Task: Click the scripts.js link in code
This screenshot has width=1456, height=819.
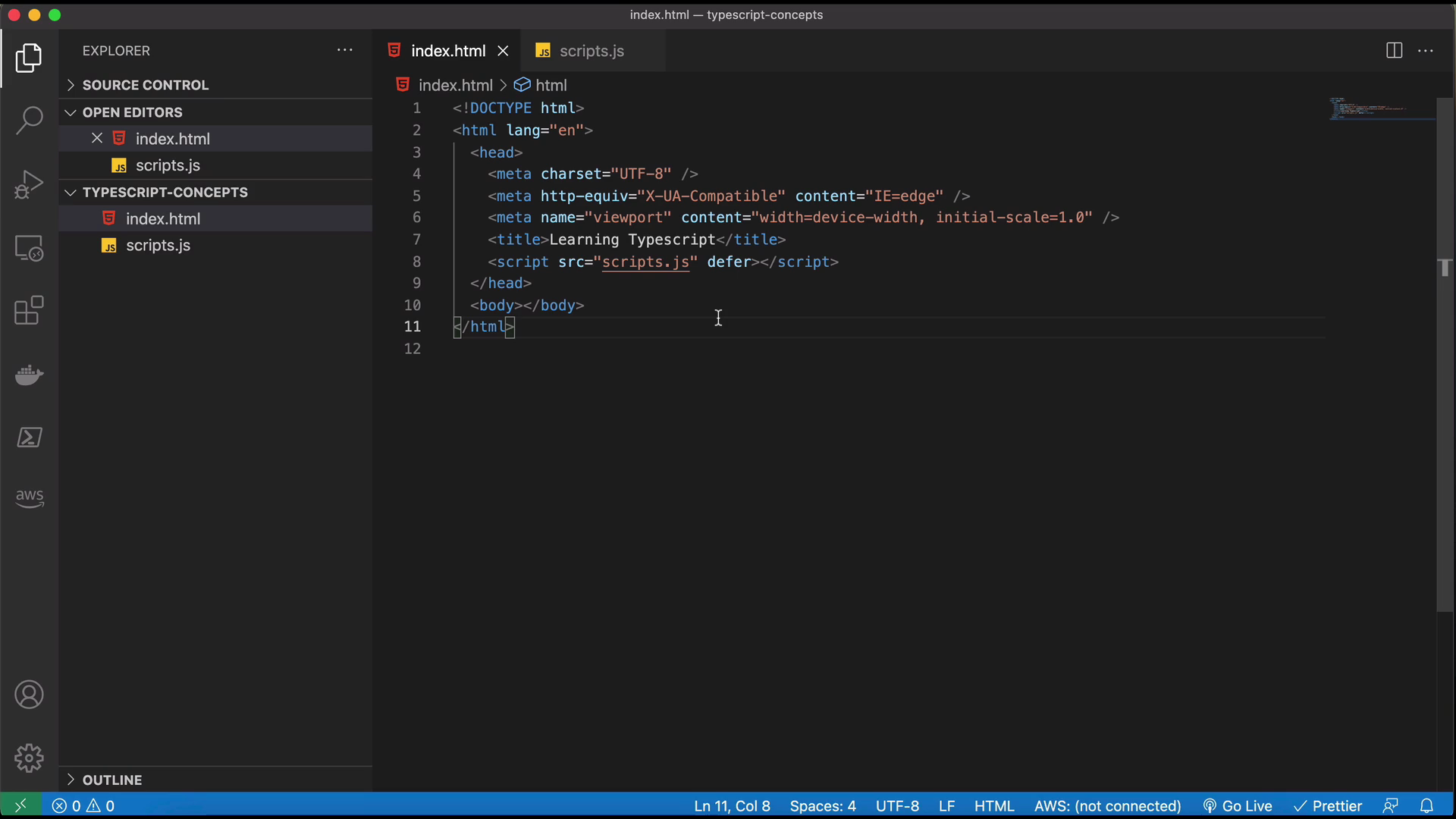Action: pyautogui.click(x=645, y=262)
